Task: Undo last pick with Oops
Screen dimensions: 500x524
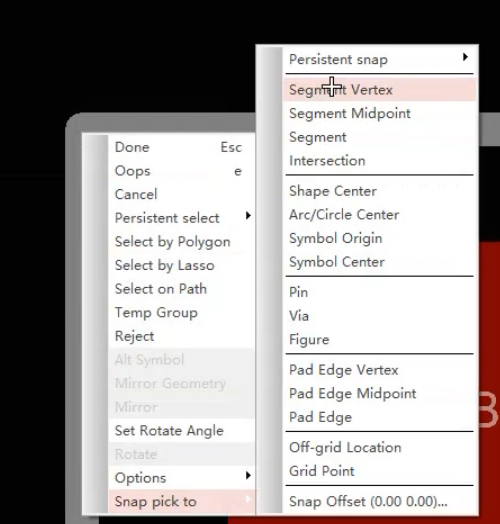Action: (181, 171)
